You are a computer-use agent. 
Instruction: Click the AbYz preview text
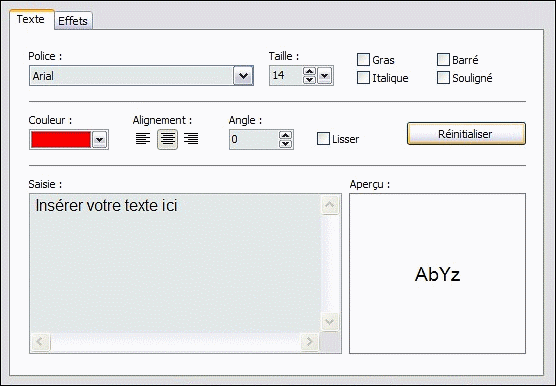click(x=438, y=274)
